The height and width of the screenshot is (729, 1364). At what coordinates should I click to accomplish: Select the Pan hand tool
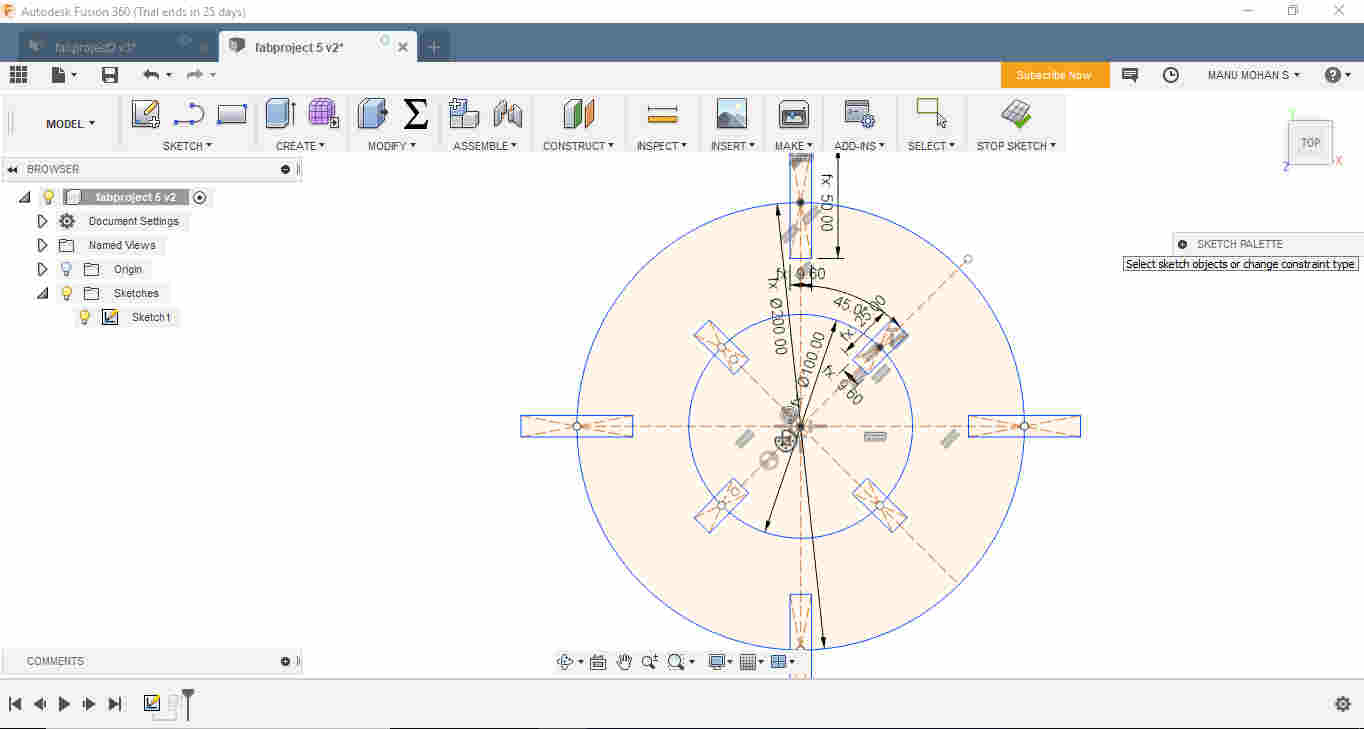(624, 661)
